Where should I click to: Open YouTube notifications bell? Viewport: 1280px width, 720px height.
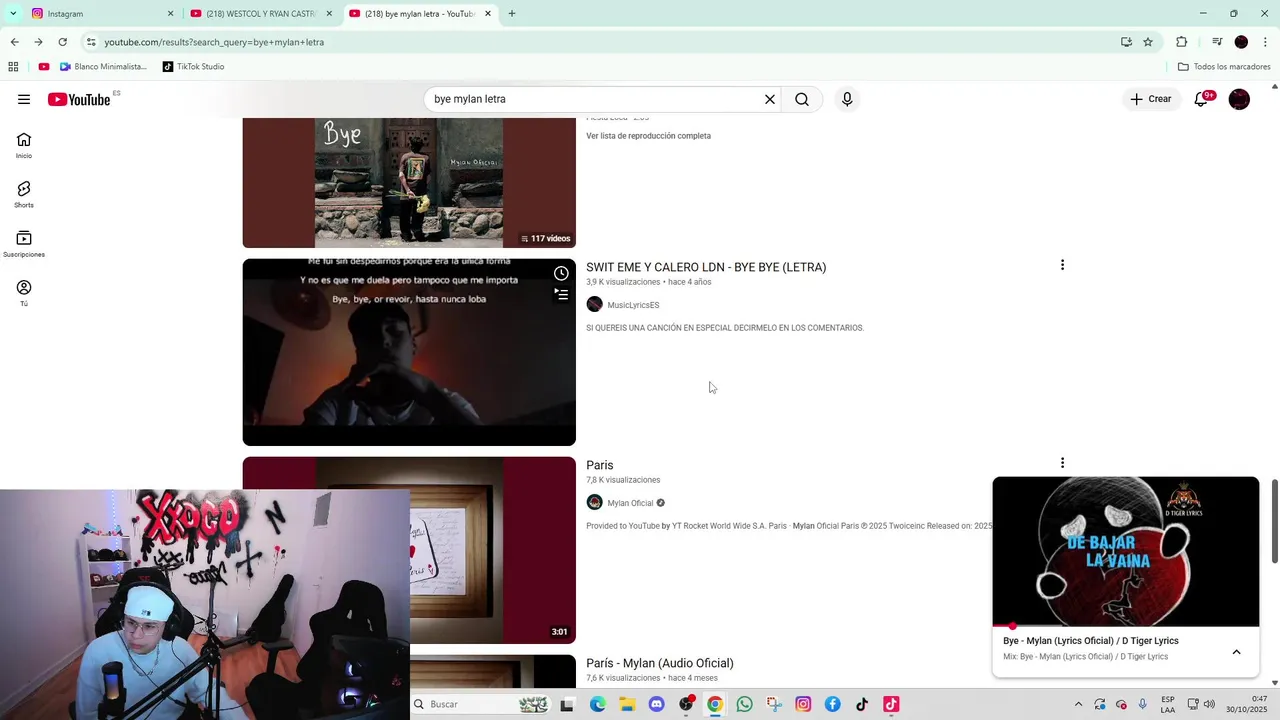pyautogui.click(x=1202, y=99)
